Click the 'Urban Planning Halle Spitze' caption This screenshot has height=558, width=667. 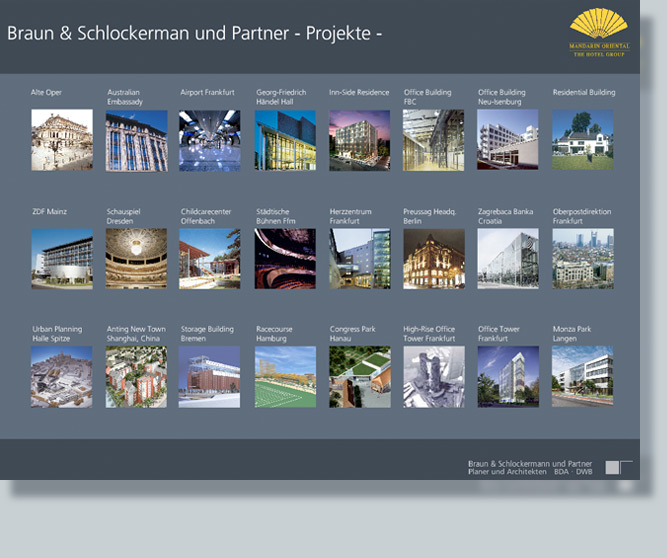click(x=57, y=333)
